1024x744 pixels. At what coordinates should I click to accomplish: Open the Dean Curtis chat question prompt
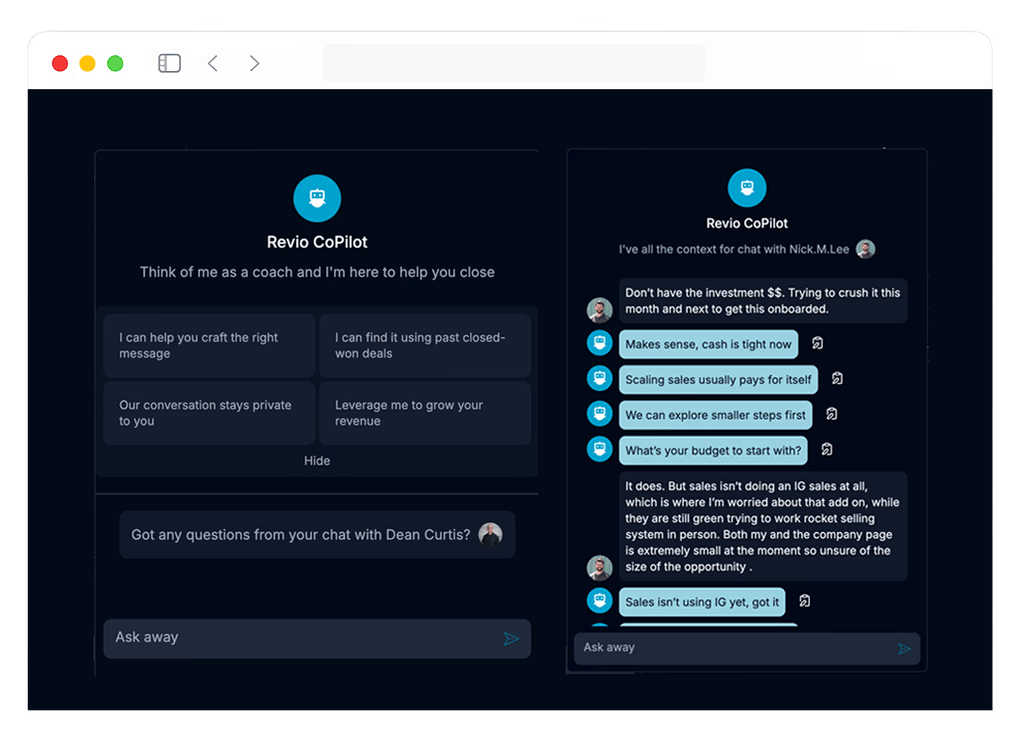[317, 534]
